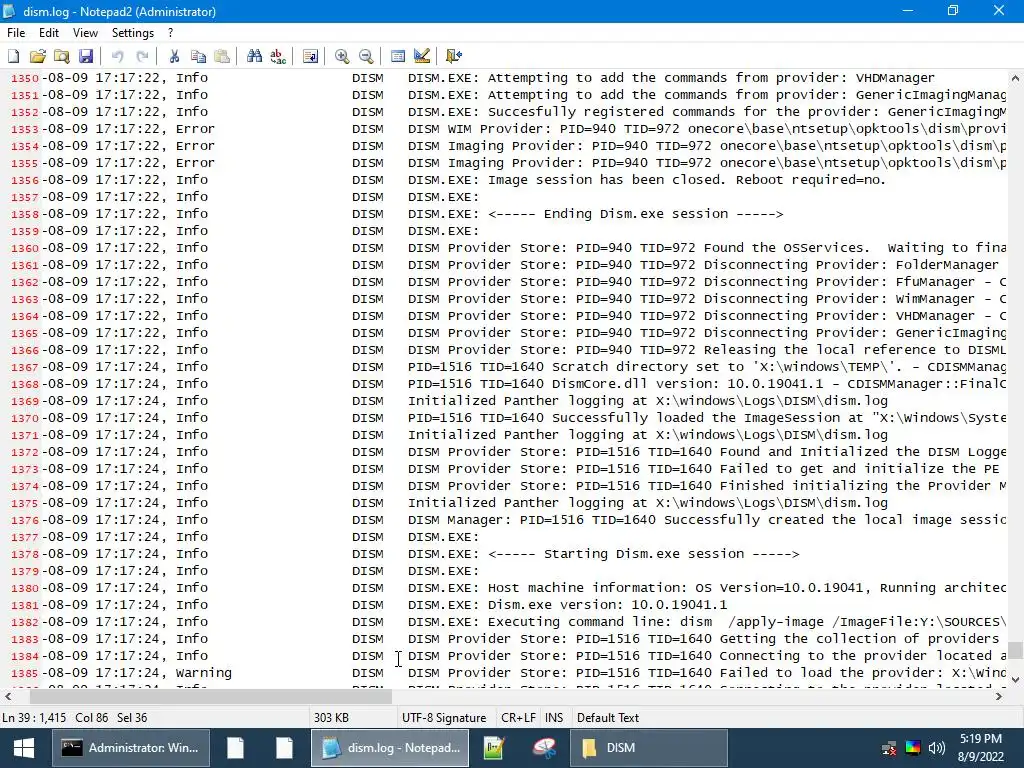Click the 303 KB file size status

tap(331, 717)
